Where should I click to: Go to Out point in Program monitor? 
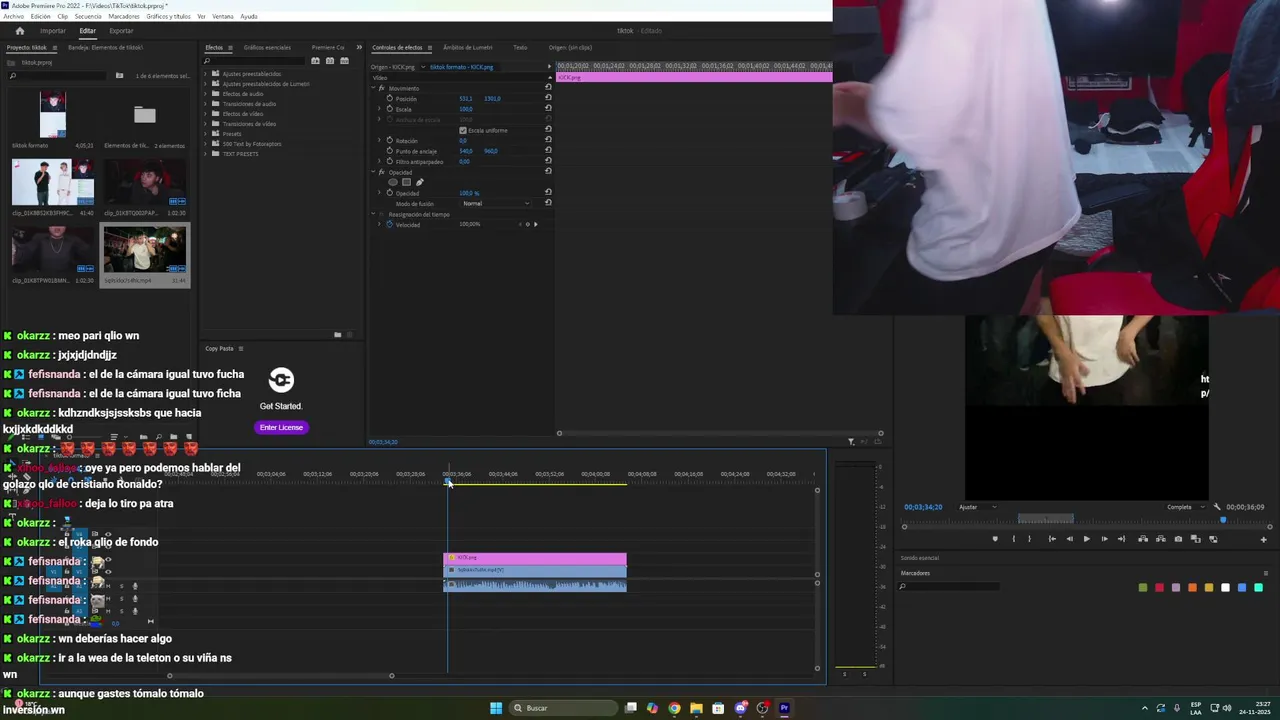tap(1121, 539)
